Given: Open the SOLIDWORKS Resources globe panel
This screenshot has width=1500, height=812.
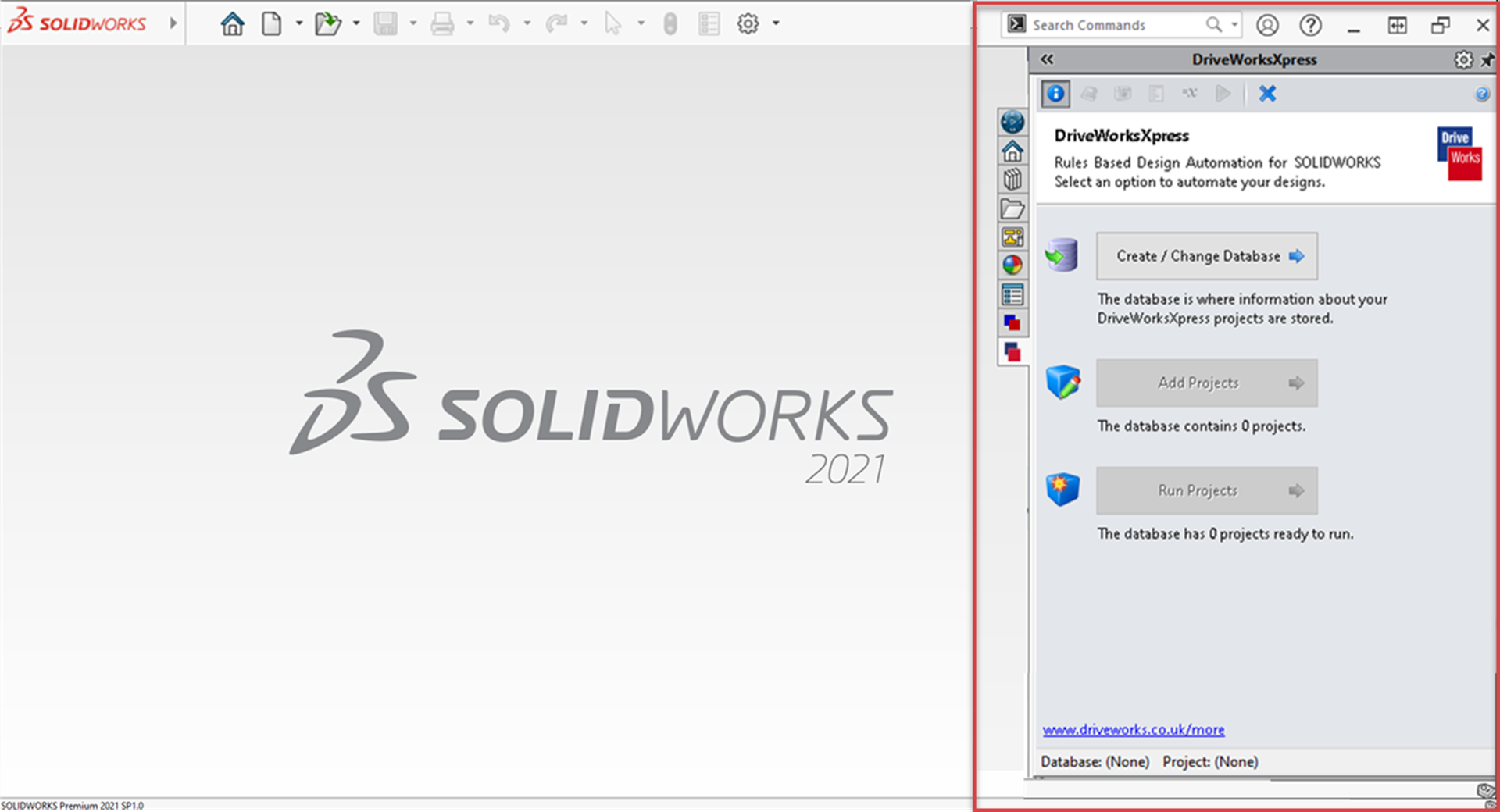Looking at the screenshot, I should (1012, 122).
